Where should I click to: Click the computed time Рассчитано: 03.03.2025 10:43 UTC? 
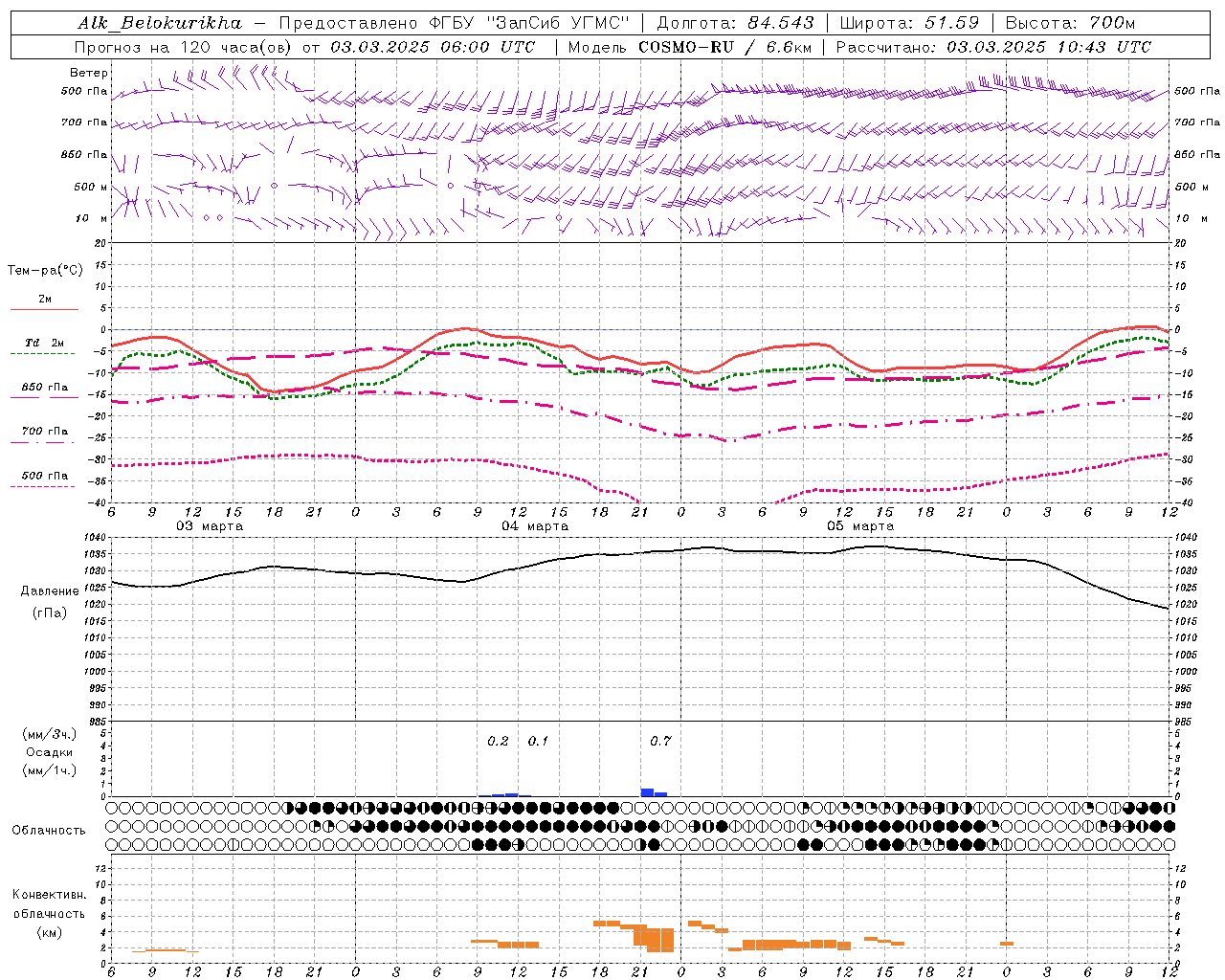tap(993, 47)
